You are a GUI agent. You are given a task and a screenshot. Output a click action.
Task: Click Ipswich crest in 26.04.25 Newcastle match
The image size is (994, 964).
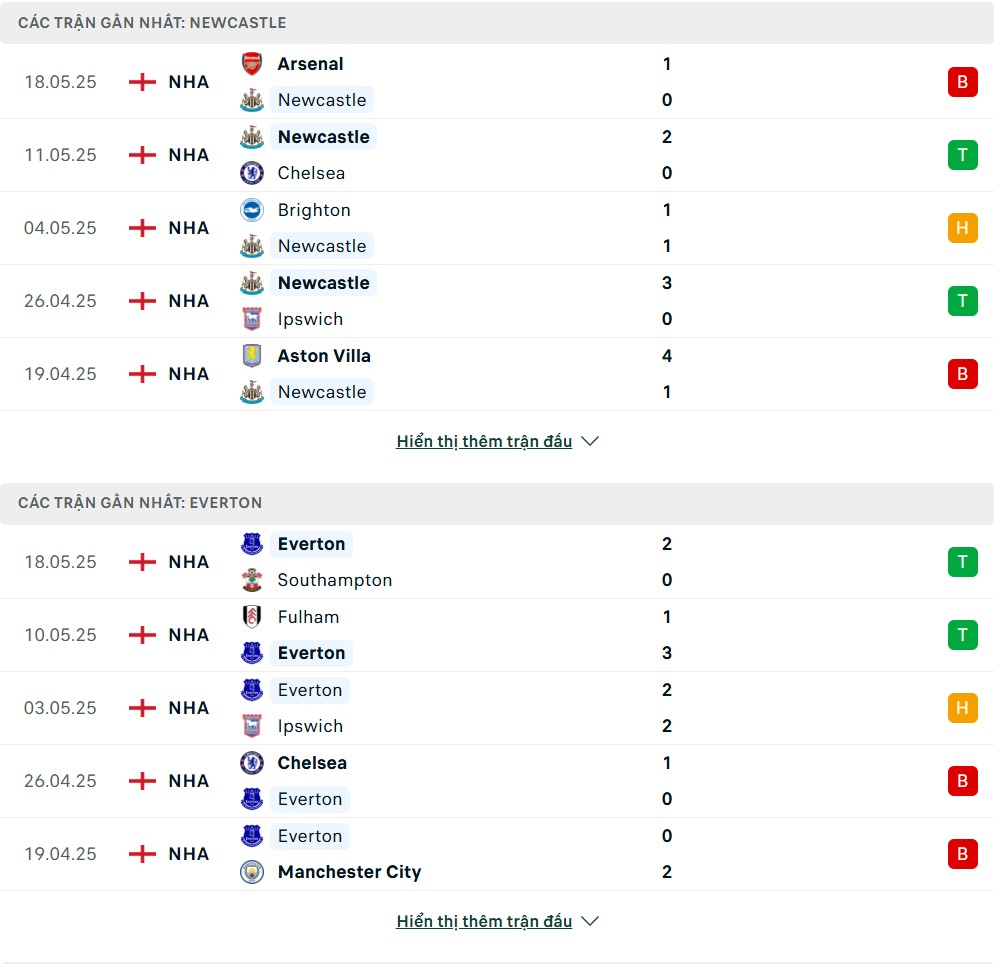[x=252, y=319]
